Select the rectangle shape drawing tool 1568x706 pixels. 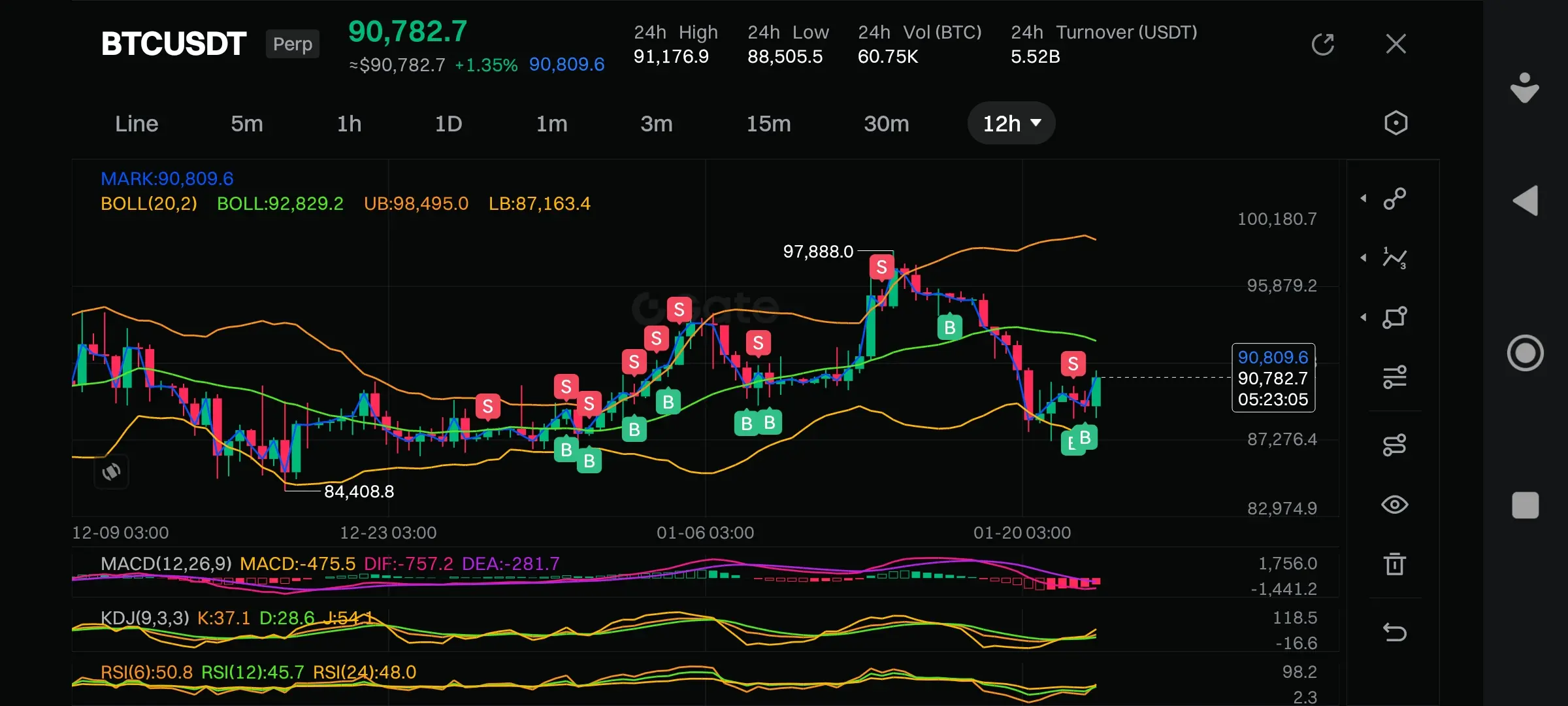click(x=1394, y=318)
